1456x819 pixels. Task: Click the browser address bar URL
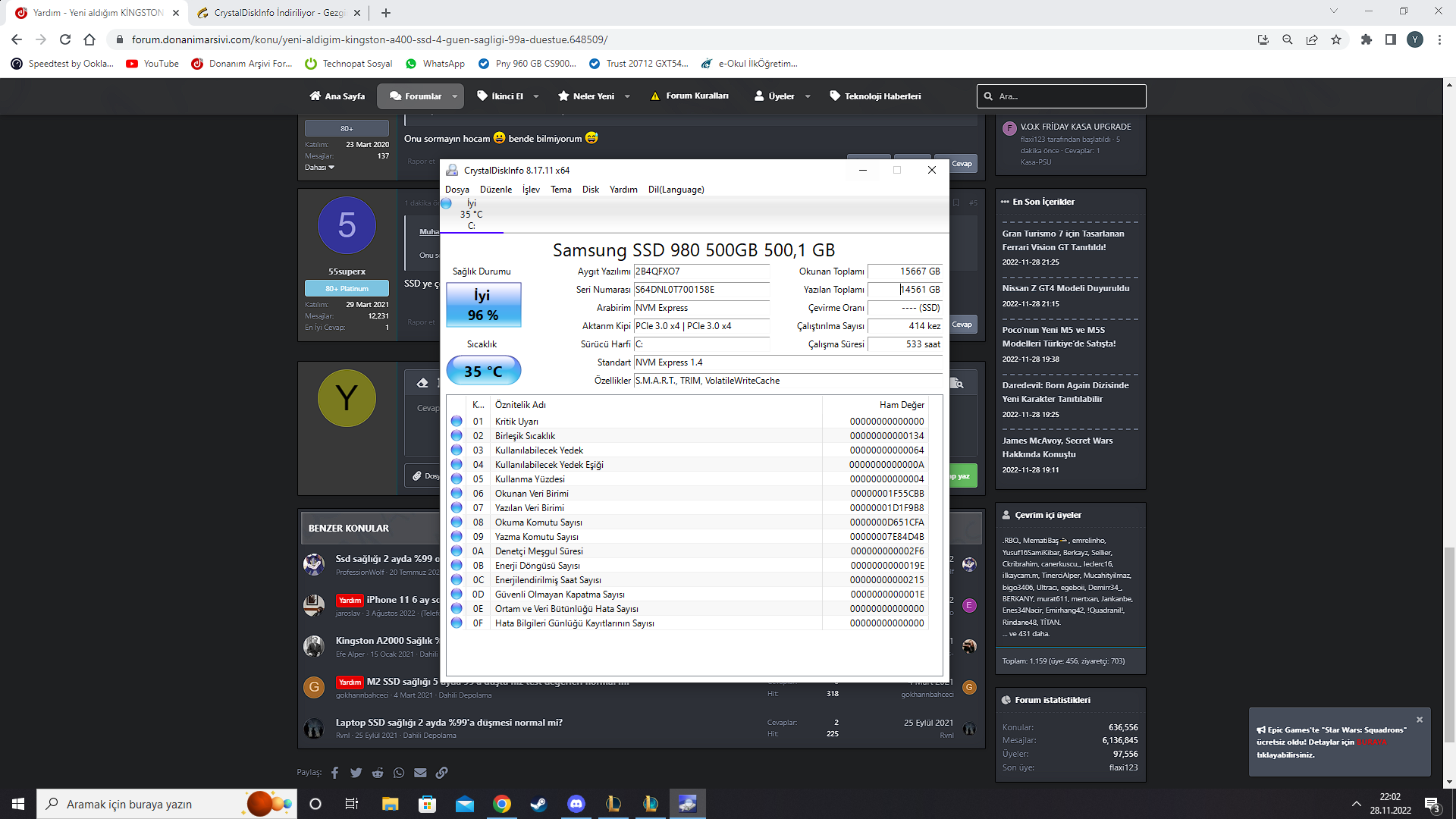coord(369,39)
